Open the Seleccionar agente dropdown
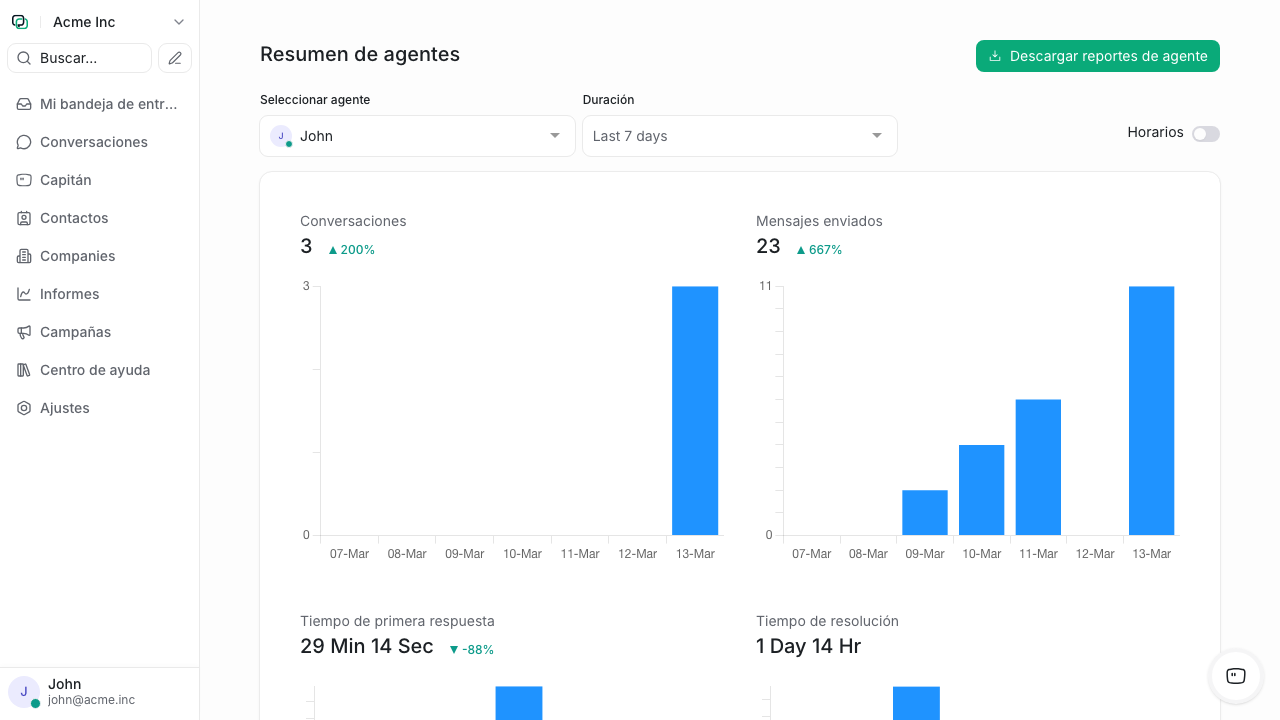The image size is (1280, 720). (x=417, y=136)
